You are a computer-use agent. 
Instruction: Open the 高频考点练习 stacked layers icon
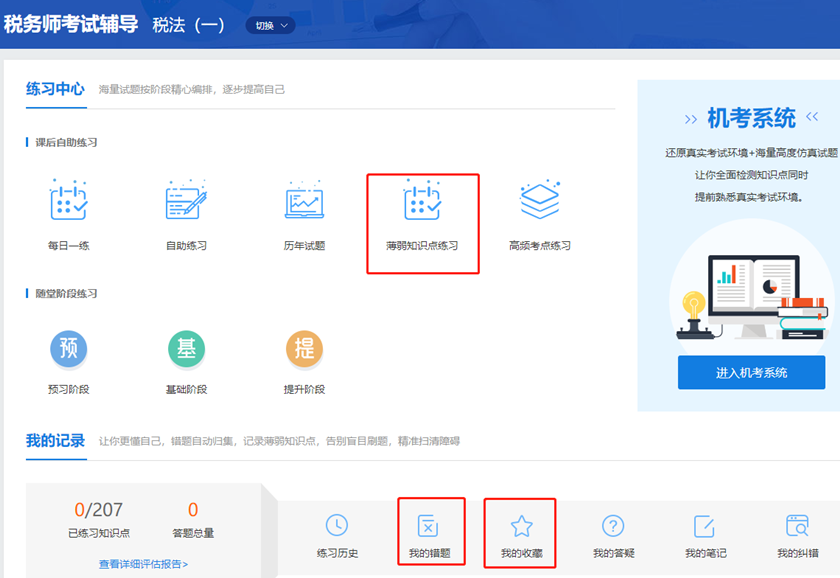(x=539, y=201)
